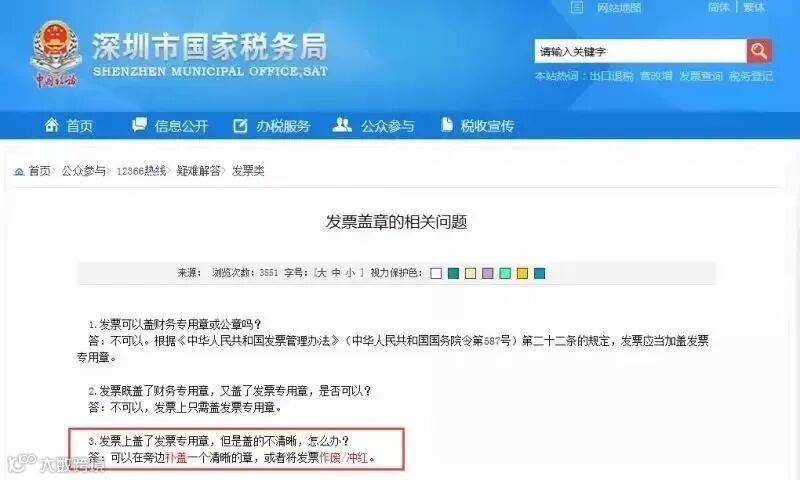Image resolution: width=800 pixels, height=480 pixels.
Task: Click the 信息公开 speech bubble icon
Action: click(139, 124)
